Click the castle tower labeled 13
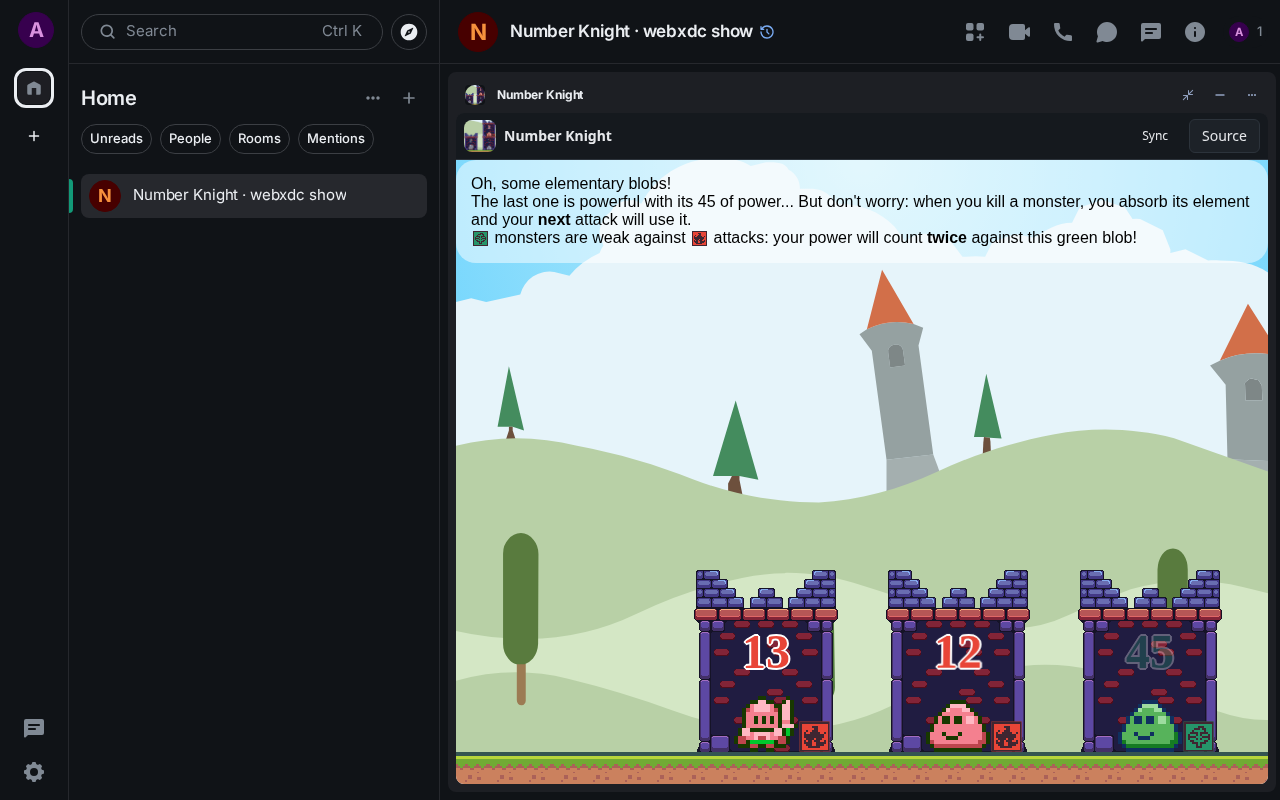1280x800 pixels. coord(766,661)
